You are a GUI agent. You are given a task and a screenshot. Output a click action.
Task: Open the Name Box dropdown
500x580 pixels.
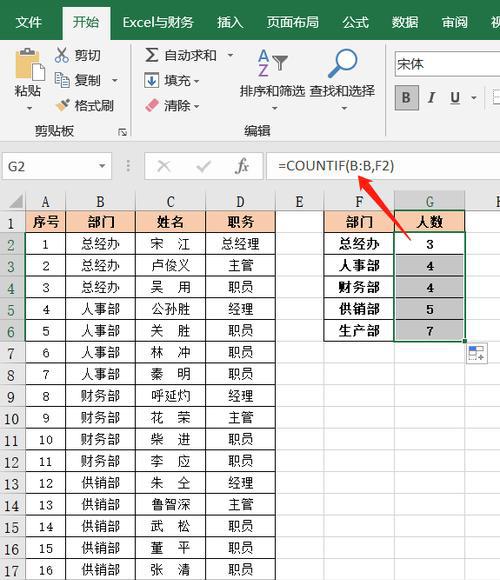pos(102,166)
